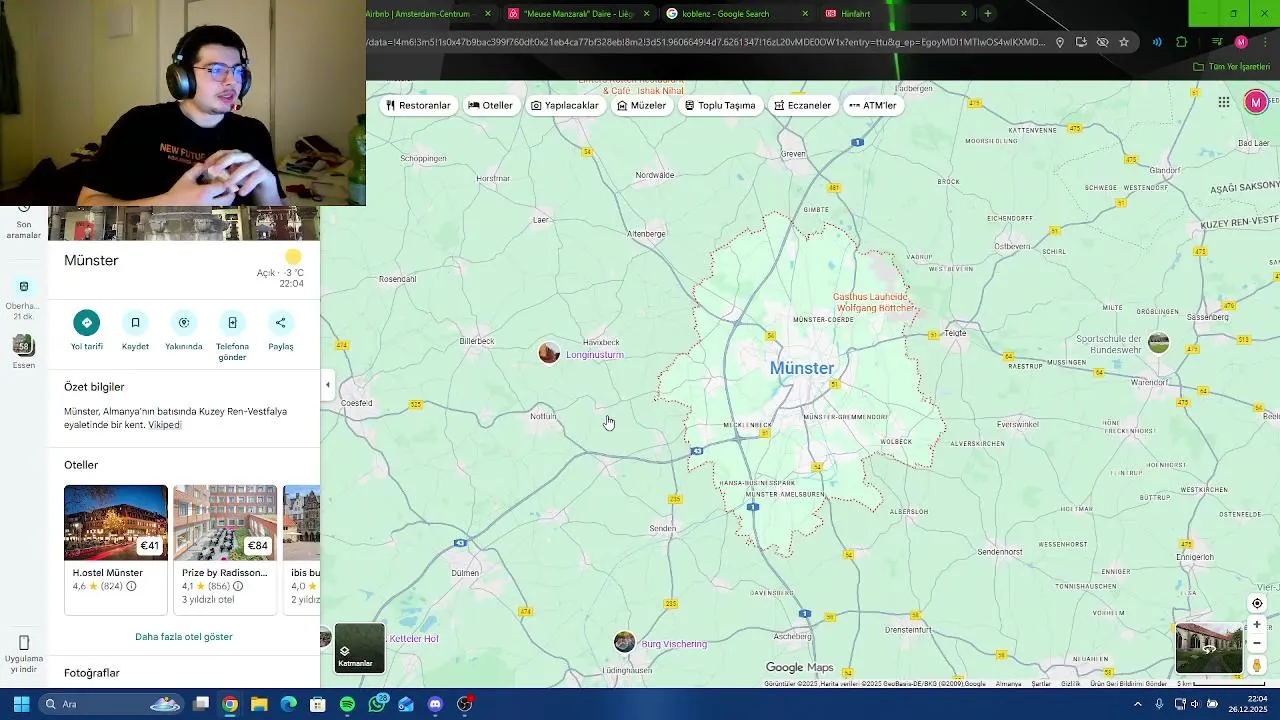Open the Google account avatar on map
Screen dimensions: 1280x720
click(1256, 102)
